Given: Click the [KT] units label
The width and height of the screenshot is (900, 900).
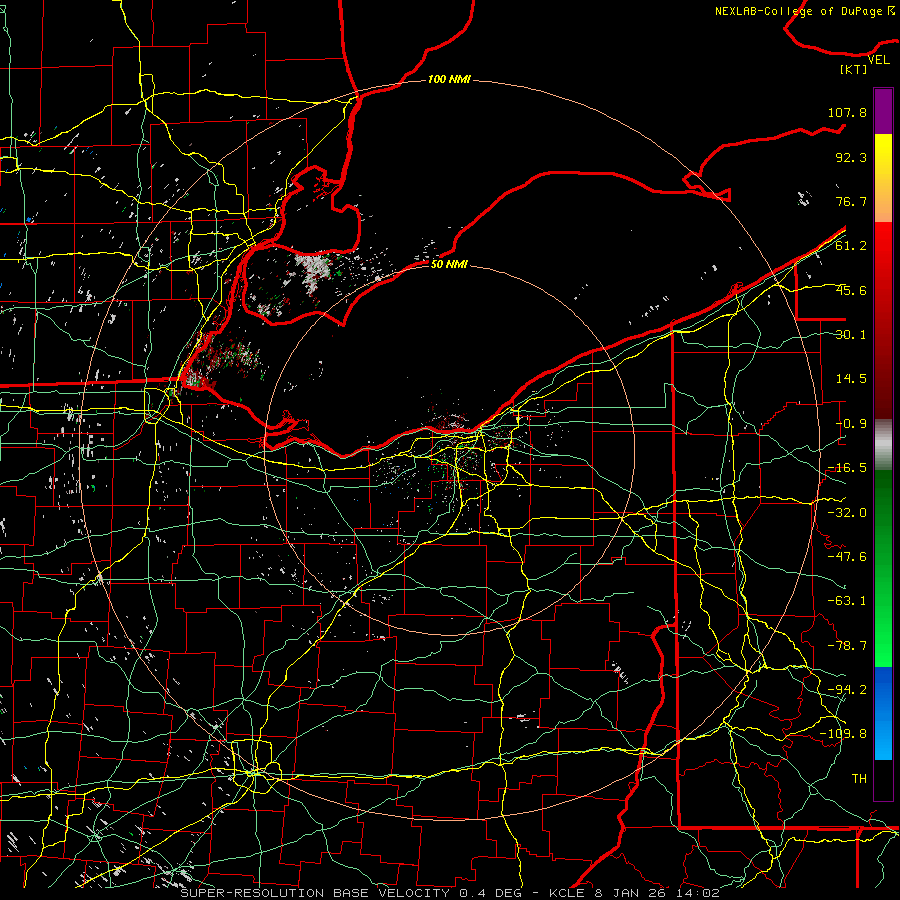Looking at the screenshot, I should click(x=854, y=69).
